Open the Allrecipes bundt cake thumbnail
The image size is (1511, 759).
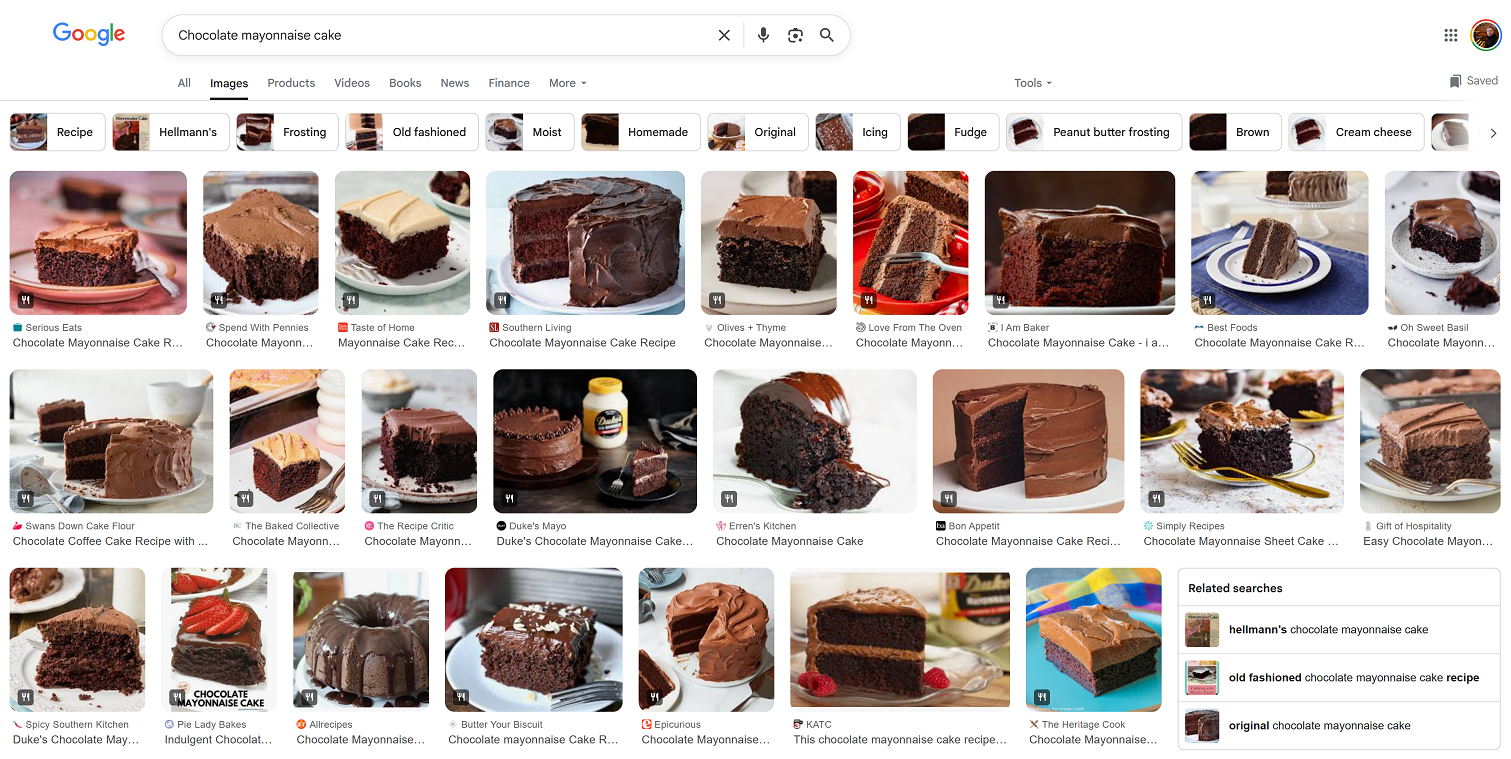(x=361, y=639)
